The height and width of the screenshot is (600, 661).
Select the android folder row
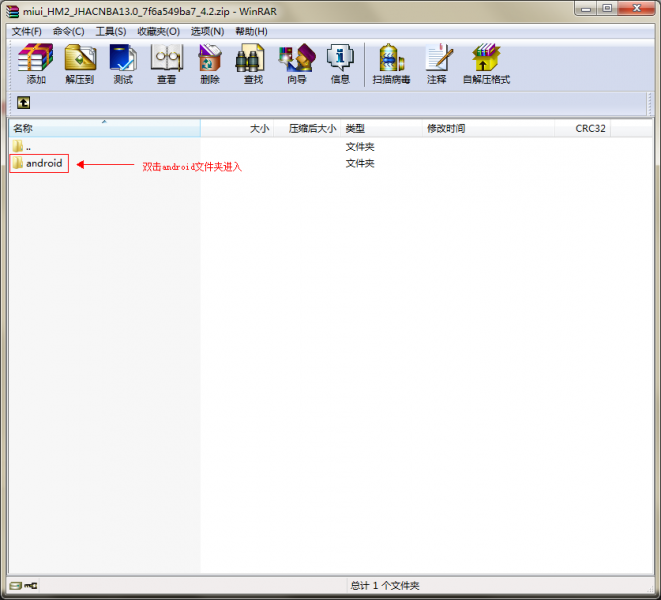click(x=39, y=163)
